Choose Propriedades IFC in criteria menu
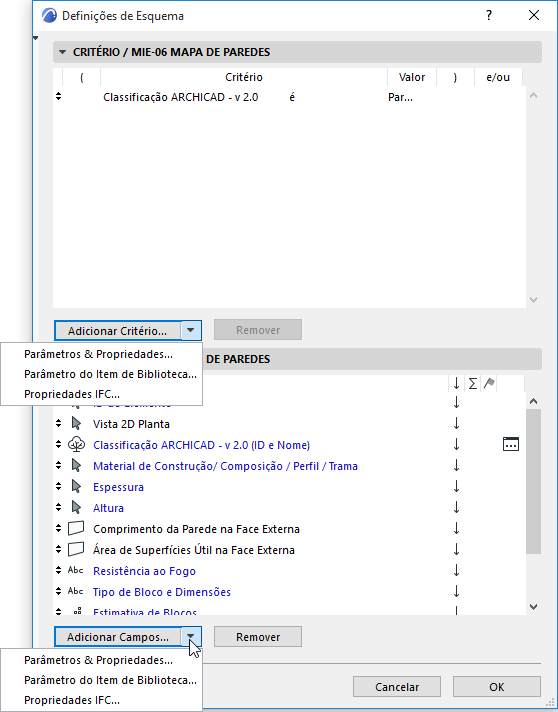The image size is (558, 712). [72, 394]
